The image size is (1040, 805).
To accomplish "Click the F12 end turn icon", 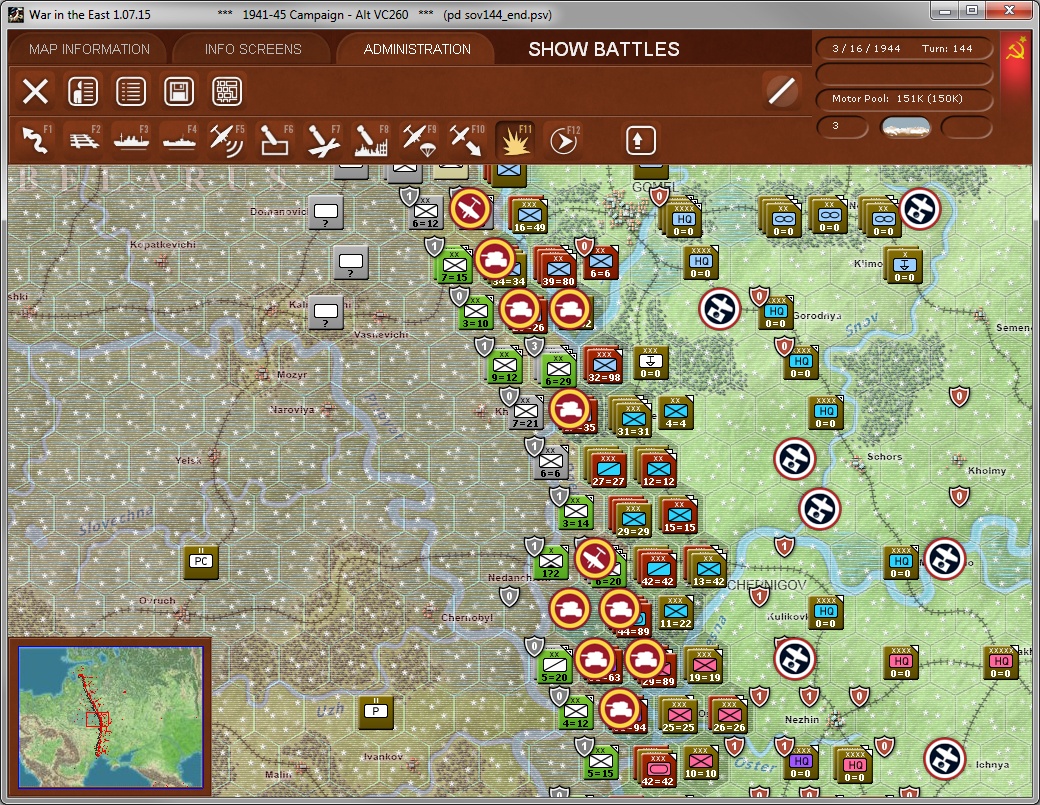I will coord(563,141).
